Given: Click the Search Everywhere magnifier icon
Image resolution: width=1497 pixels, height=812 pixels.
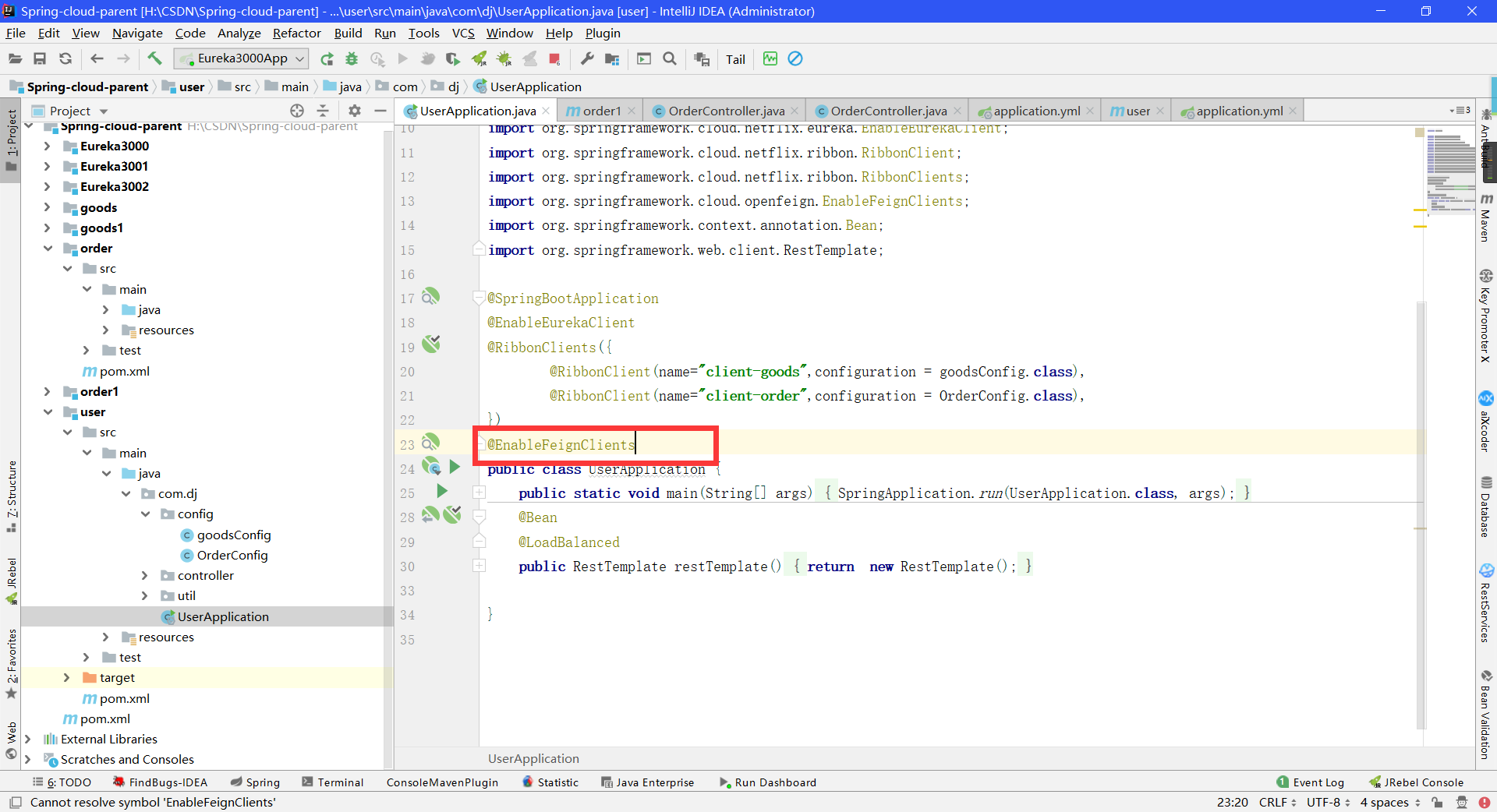Looking at the screenshot, I should coord(669,58).
